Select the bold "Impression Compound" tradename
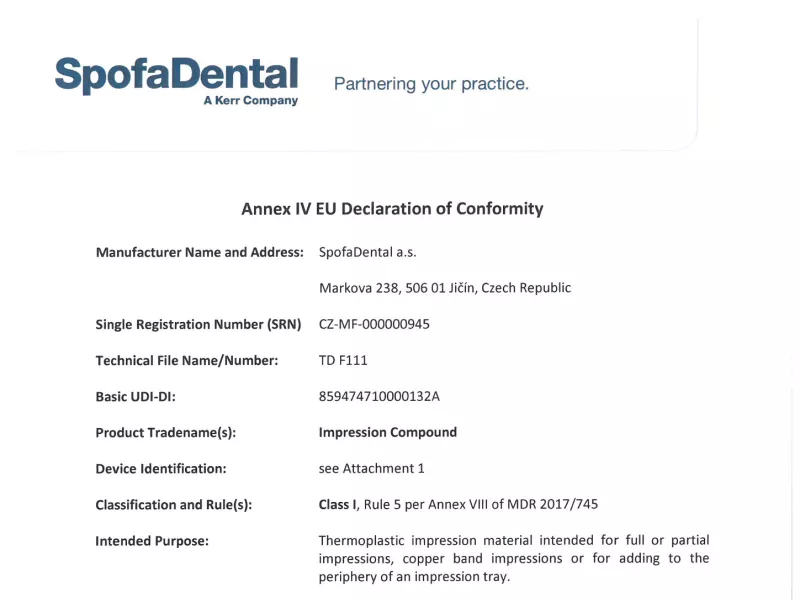The height and width of the screenshot is (600, 800). click(387, 433)
